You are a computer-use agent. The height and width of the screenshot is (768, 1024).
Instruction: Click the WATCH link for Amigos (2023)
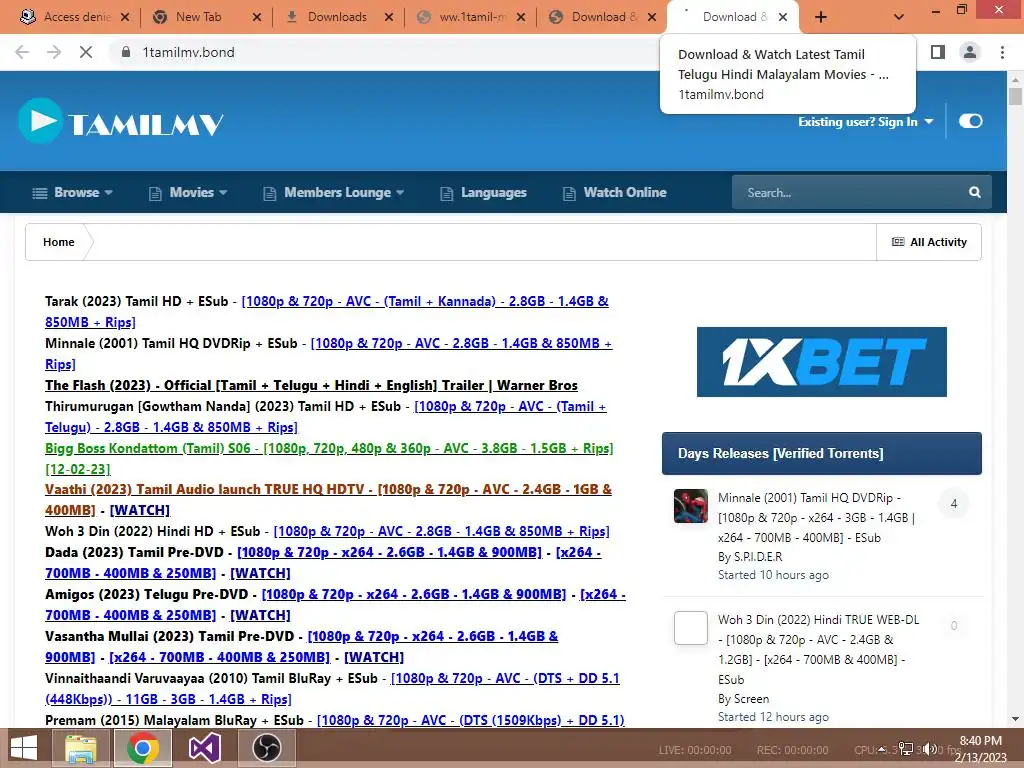[x=260, y=615]
